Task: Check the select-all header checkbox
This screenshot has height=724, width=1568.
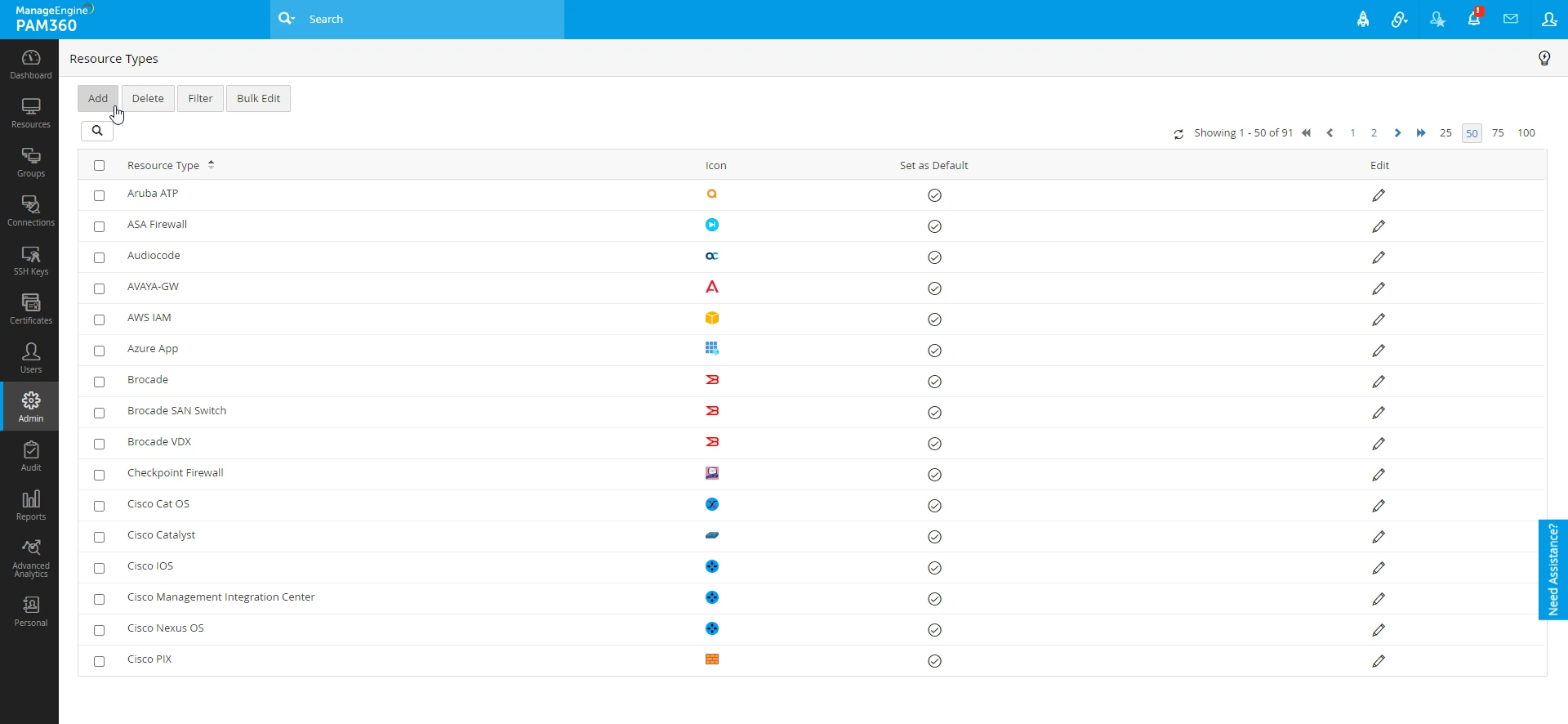Action: pyautogui.click(x=100, y=165)
